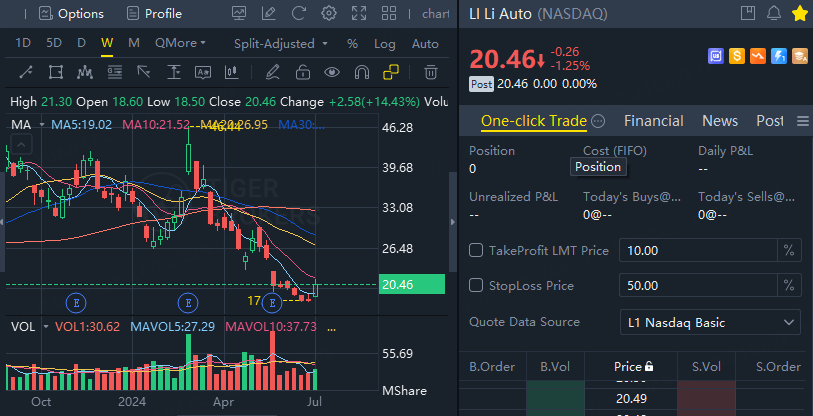The image size is (813, 416).
Task: Click the earnings E marker near March
Action: coord(188,302)
